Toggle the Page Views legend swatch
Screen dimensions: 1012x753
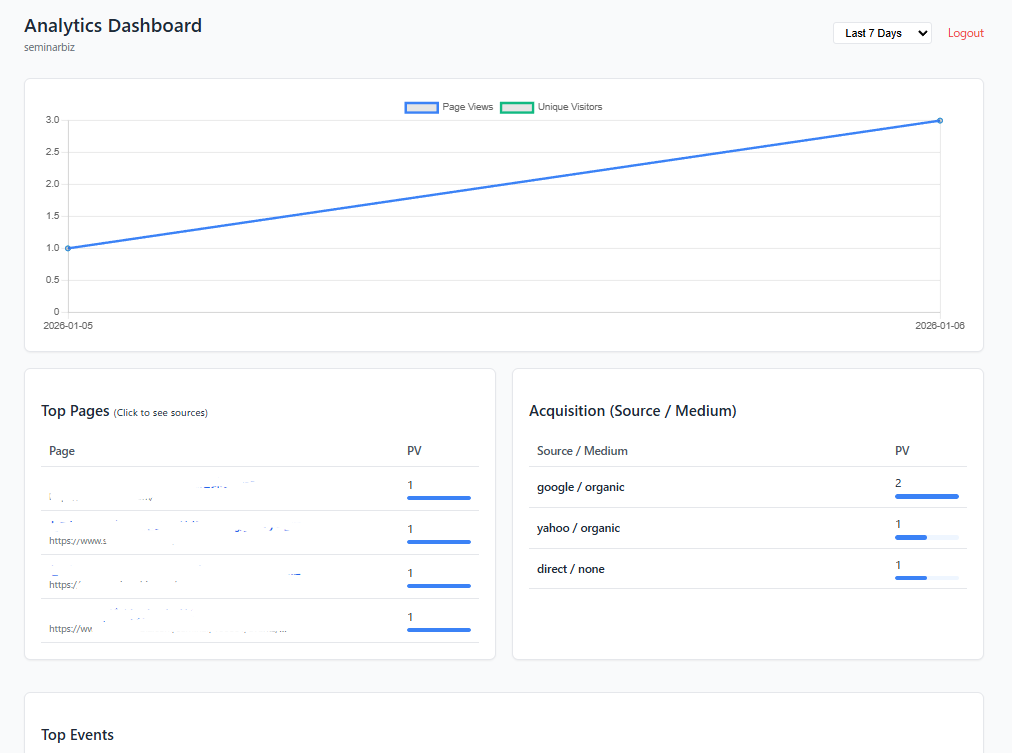[421, 107]
